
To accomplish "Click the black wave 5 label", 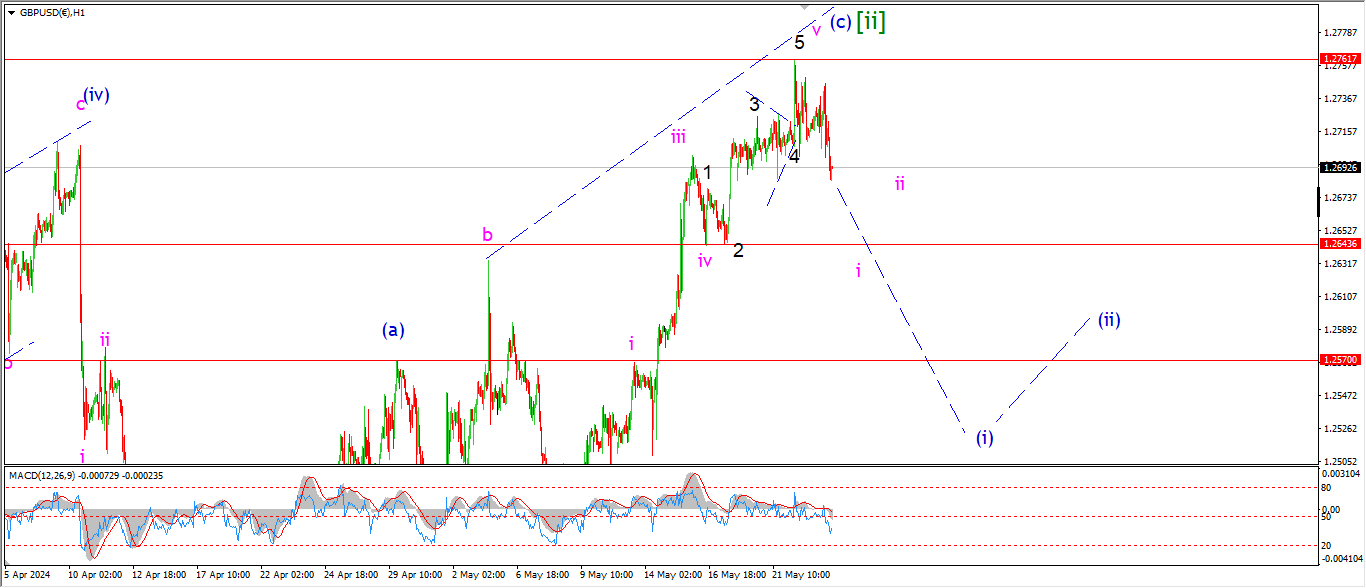I will (x=800, y=42).
